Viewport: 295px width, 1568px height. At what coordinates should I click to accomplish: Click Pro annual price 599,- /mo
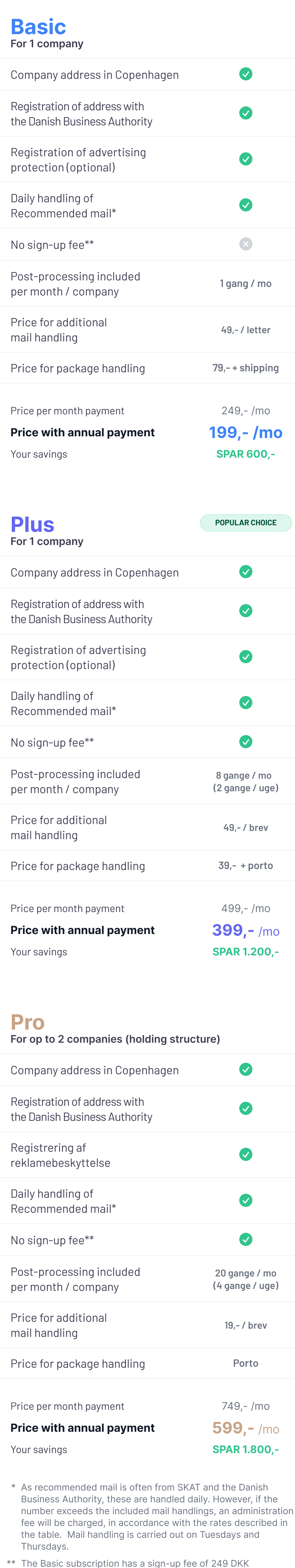pyautogui.click(x=246, y=1428)
